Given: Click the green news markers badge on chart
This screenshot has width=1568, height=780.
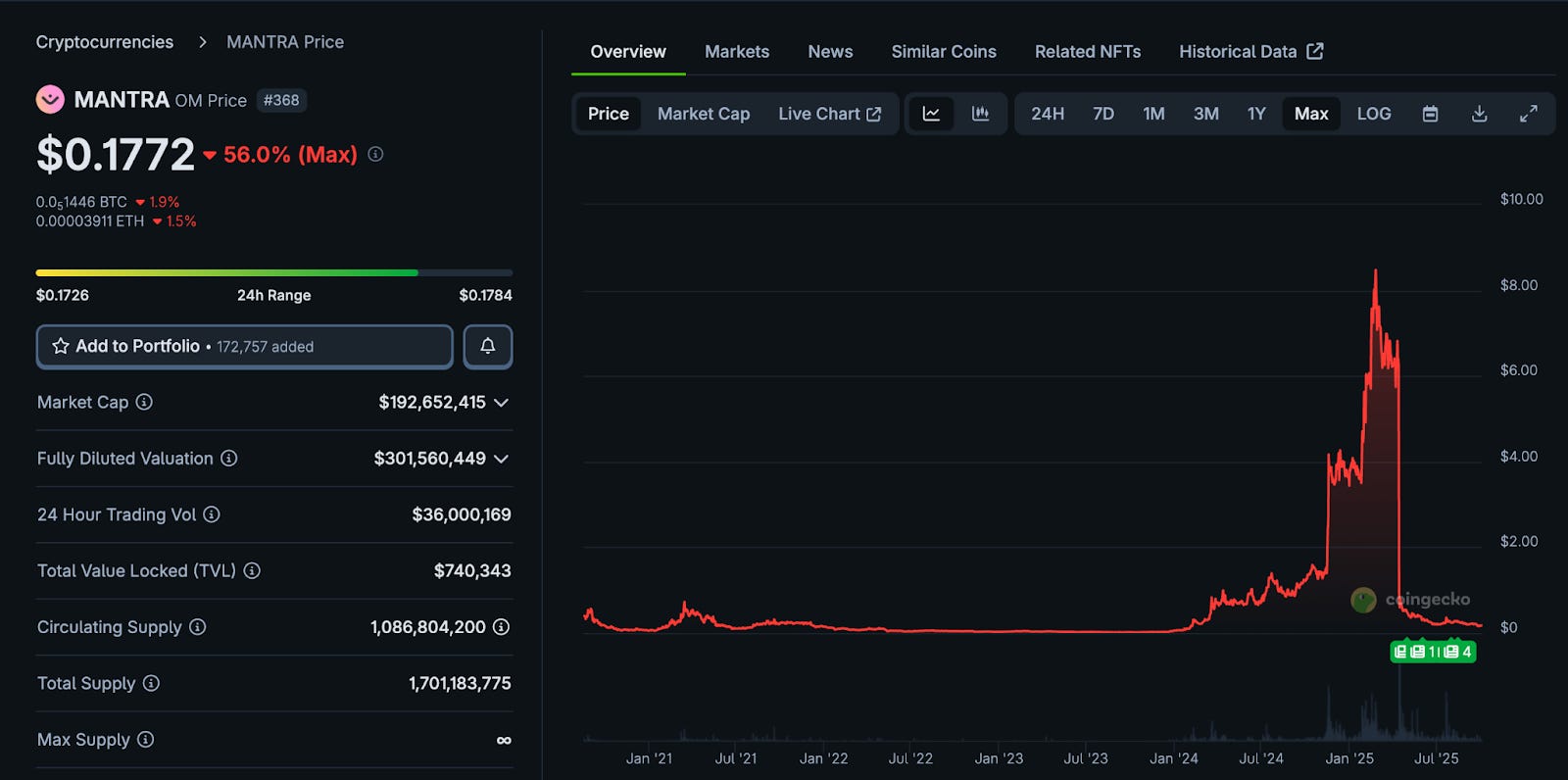Looking at the screenshot, I should 1433,652.
